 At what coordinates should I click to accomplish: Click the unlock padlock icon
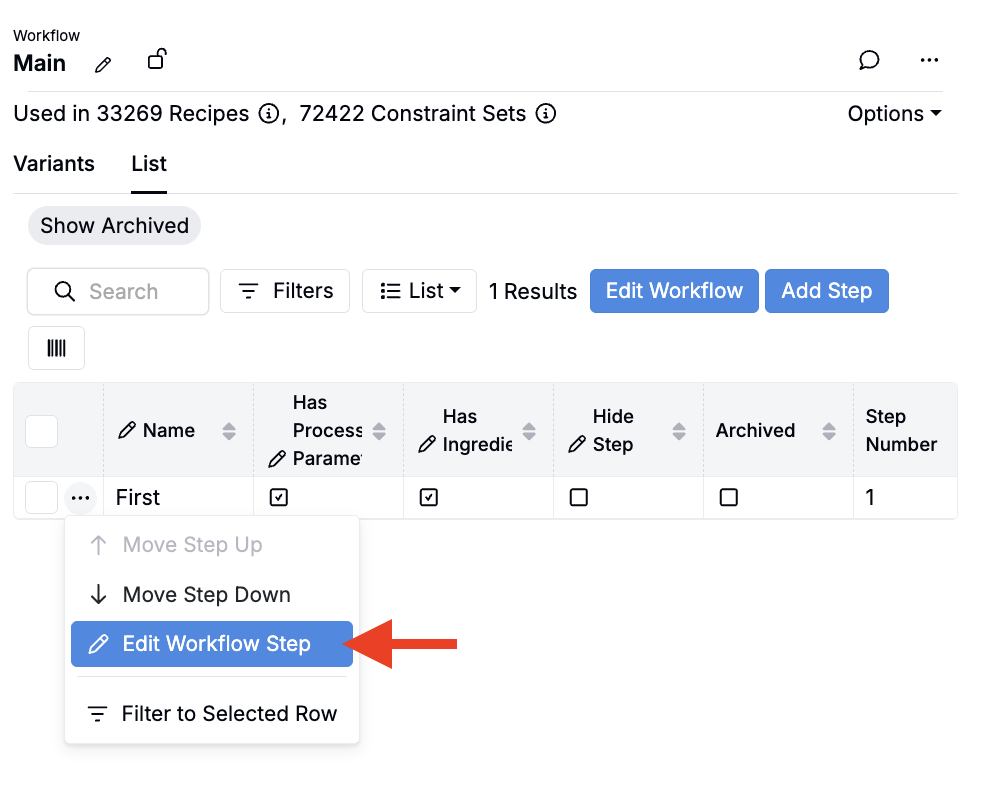tap(156, 60)
